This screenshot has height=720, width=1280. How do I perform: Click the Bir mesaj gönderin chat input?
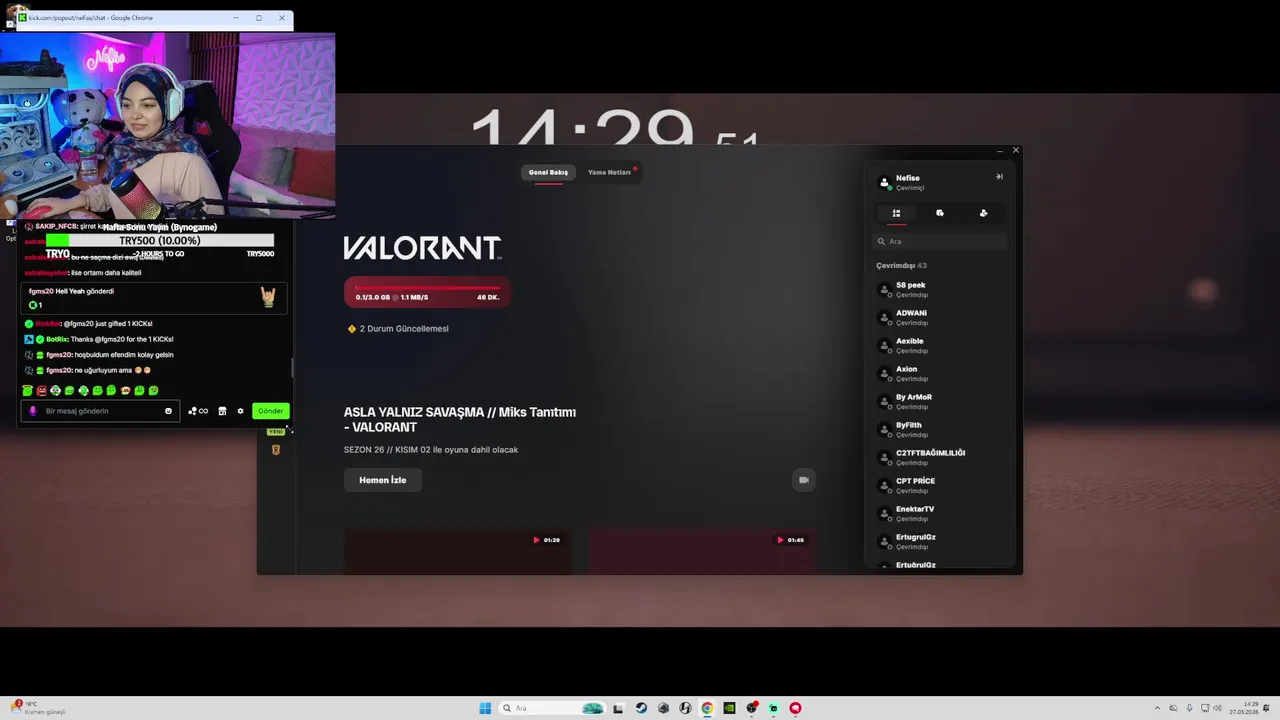point(100,411)
